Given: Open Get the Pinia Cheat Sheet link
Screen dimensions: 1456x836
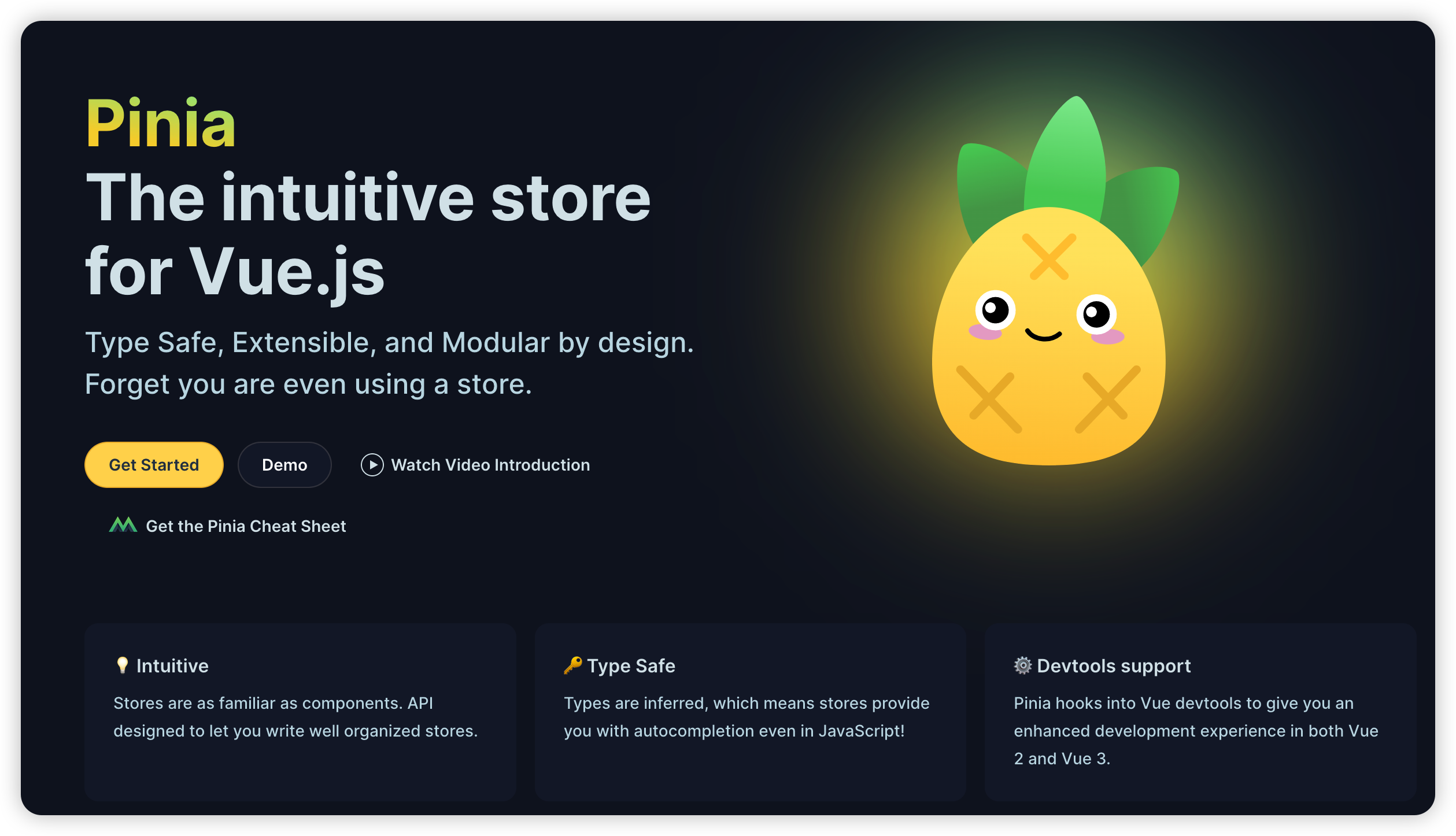Looking at the screenshot, I should click(246, 526).
